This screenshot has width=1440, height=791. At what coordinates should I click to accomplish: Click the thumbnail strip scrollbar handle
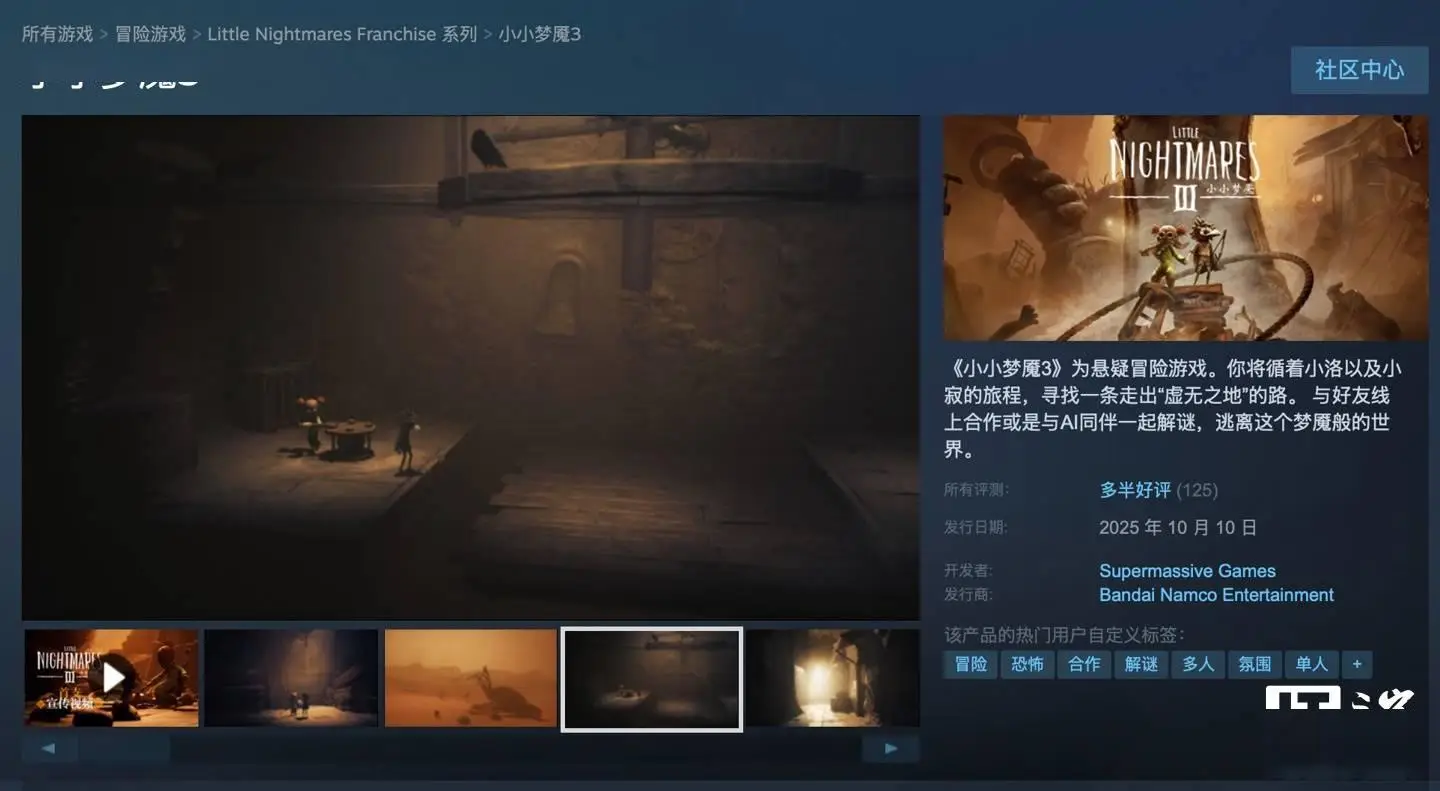coord(124,748)
